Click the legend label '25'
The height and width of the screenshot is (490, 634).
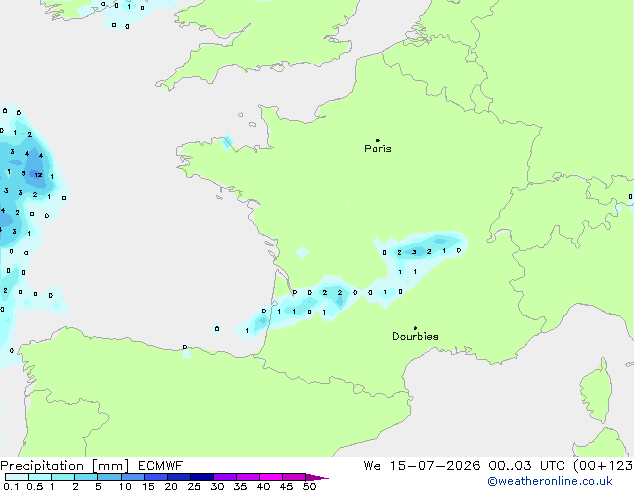[x=194, y=486]
